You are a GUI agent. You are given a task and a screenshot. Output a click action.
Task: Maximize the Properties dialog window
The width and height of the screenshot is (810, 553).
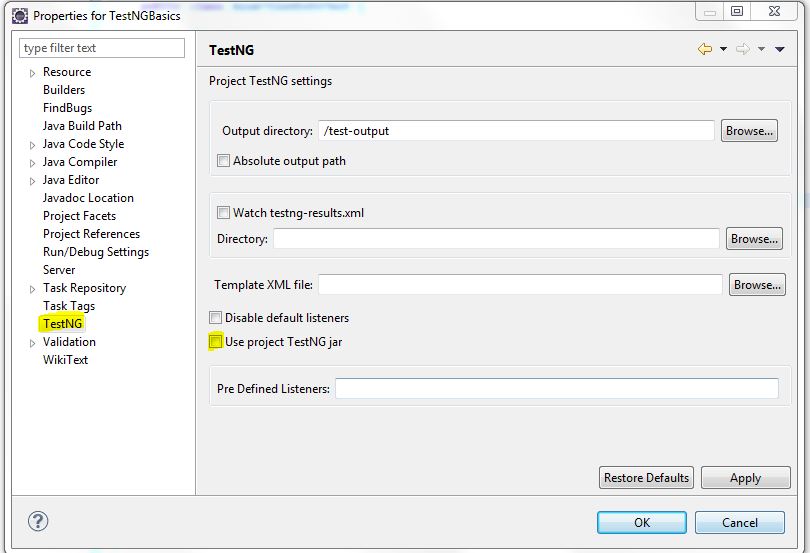click(737, 11)
